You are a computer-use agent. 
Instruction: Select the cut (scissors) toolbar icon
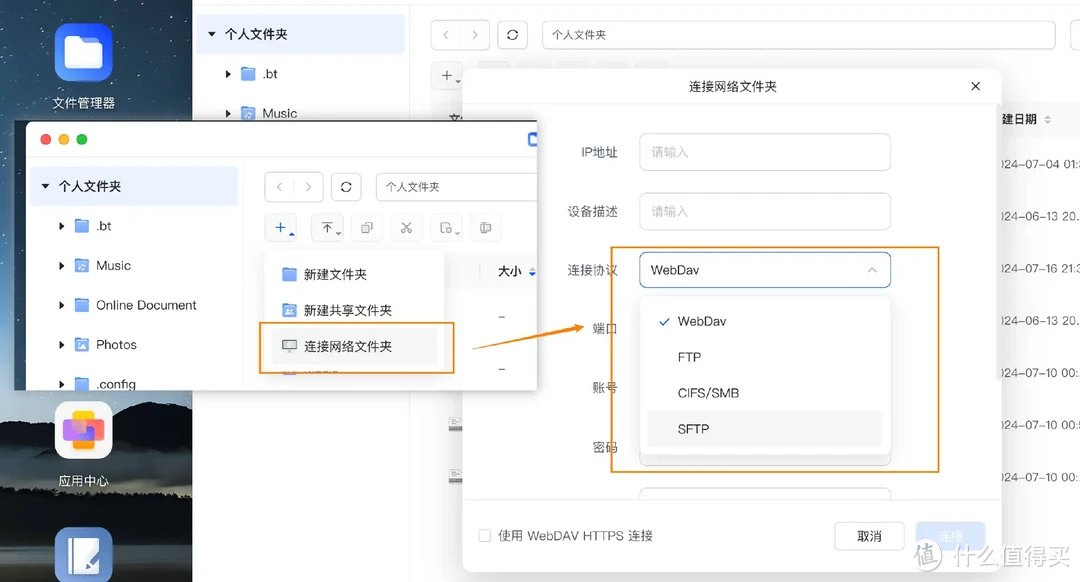pyautogui.click(x=405, y=227)
